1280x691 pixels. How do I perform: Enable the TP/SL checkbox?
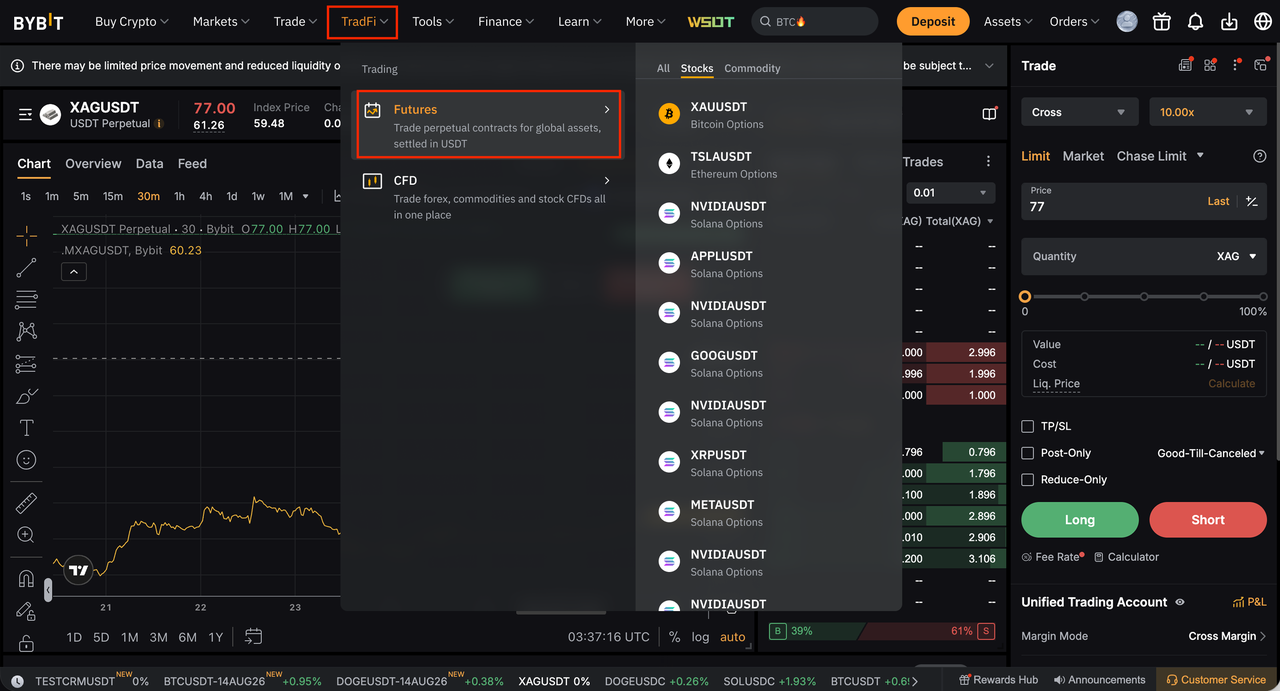(1027, 426)
